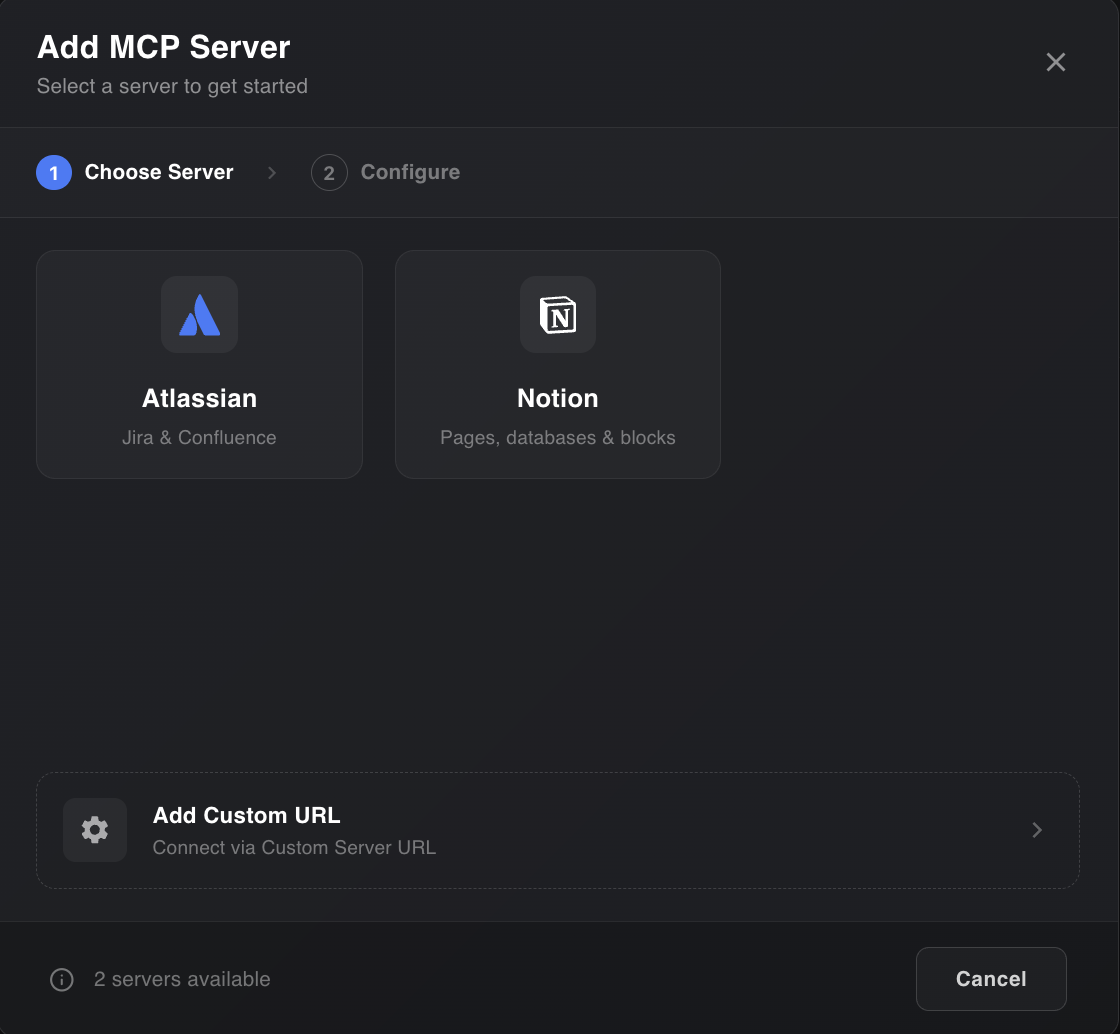Screen dimensions: 1120x1034
Task: Select the Notion server card
Action: coord(557,364)
